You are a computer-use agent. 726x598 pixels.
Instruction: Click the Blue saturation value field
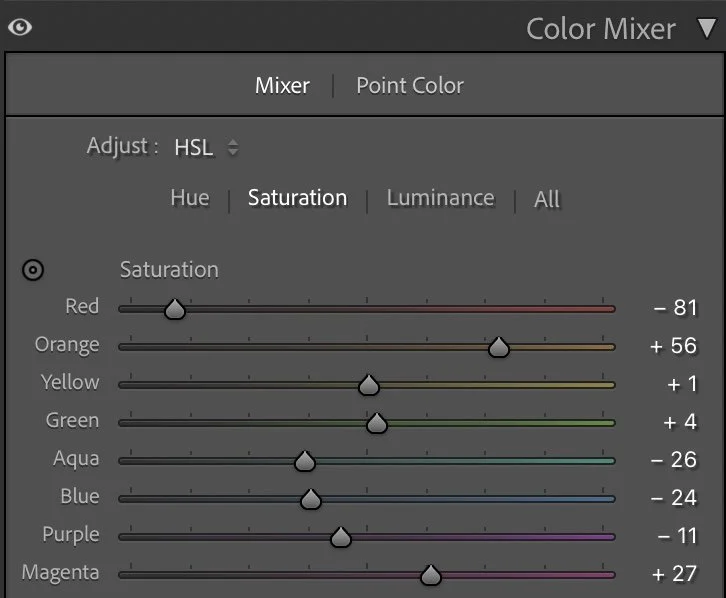674,498
